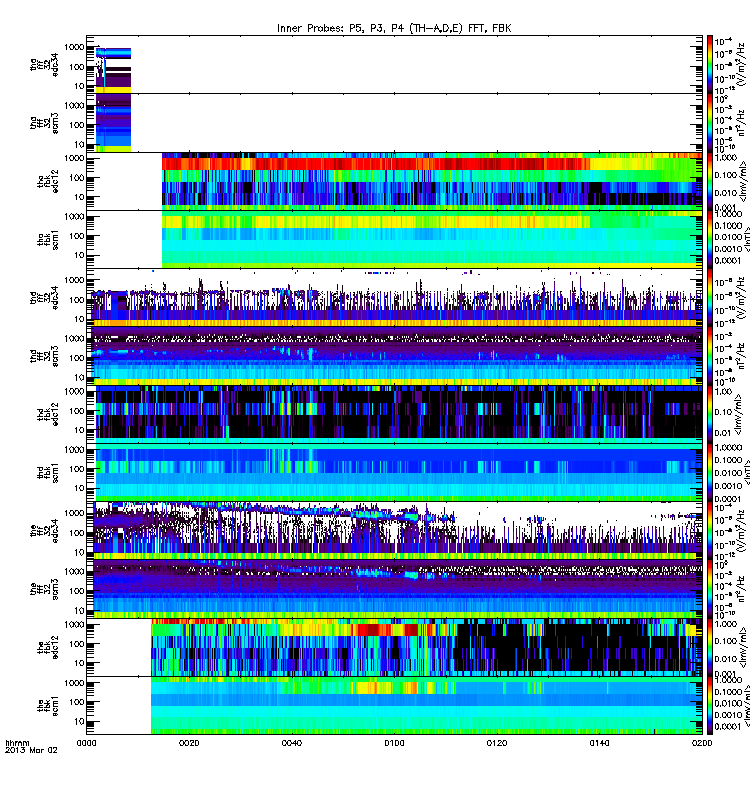Viewport: 750px width, 800px height.
Task: Click the 'the fbk edc12' panel label
Action: pyautogui.click(x=48, y=648)
